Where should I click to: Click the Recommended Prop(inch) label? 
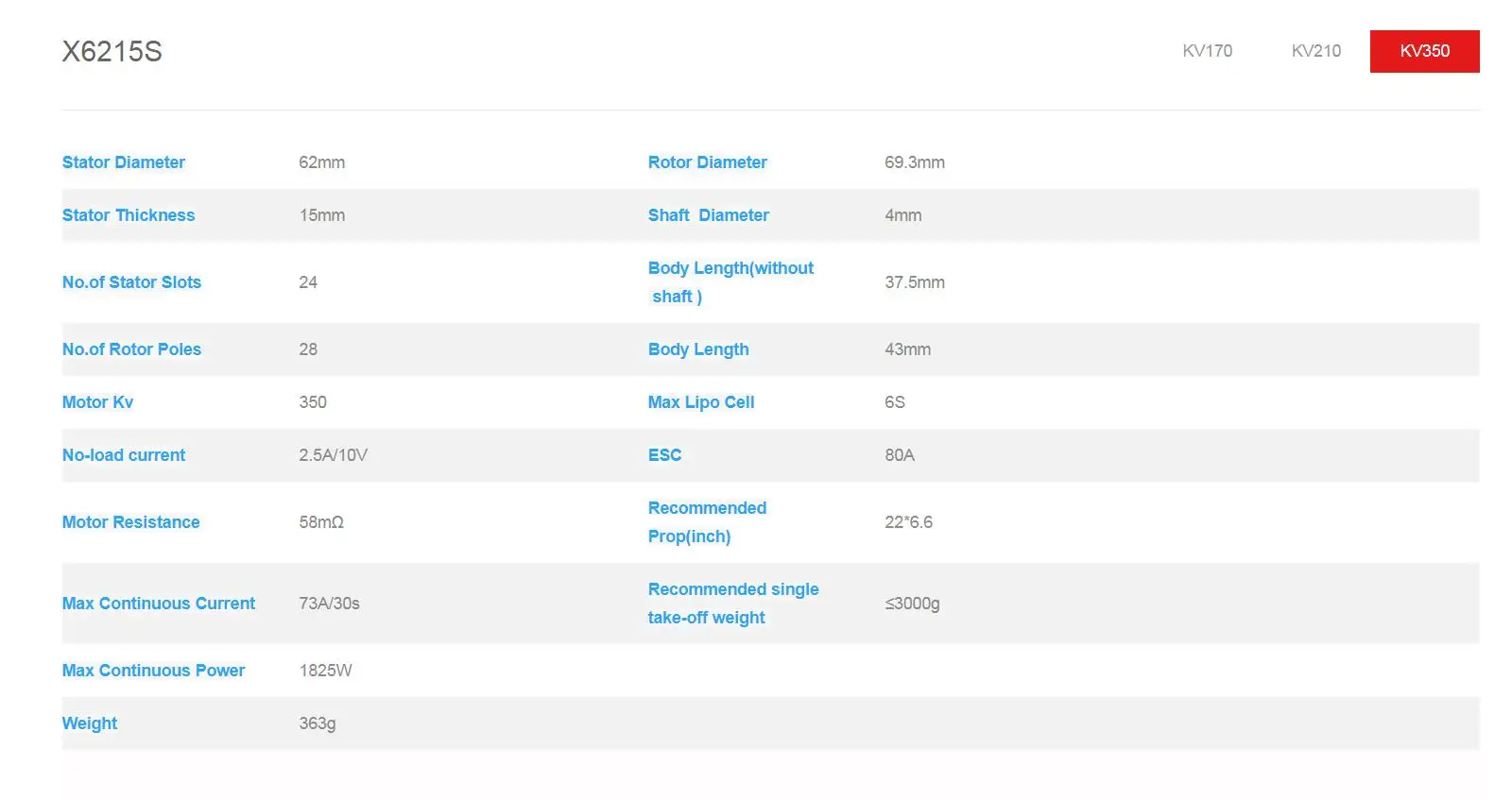tap(707, 522)
